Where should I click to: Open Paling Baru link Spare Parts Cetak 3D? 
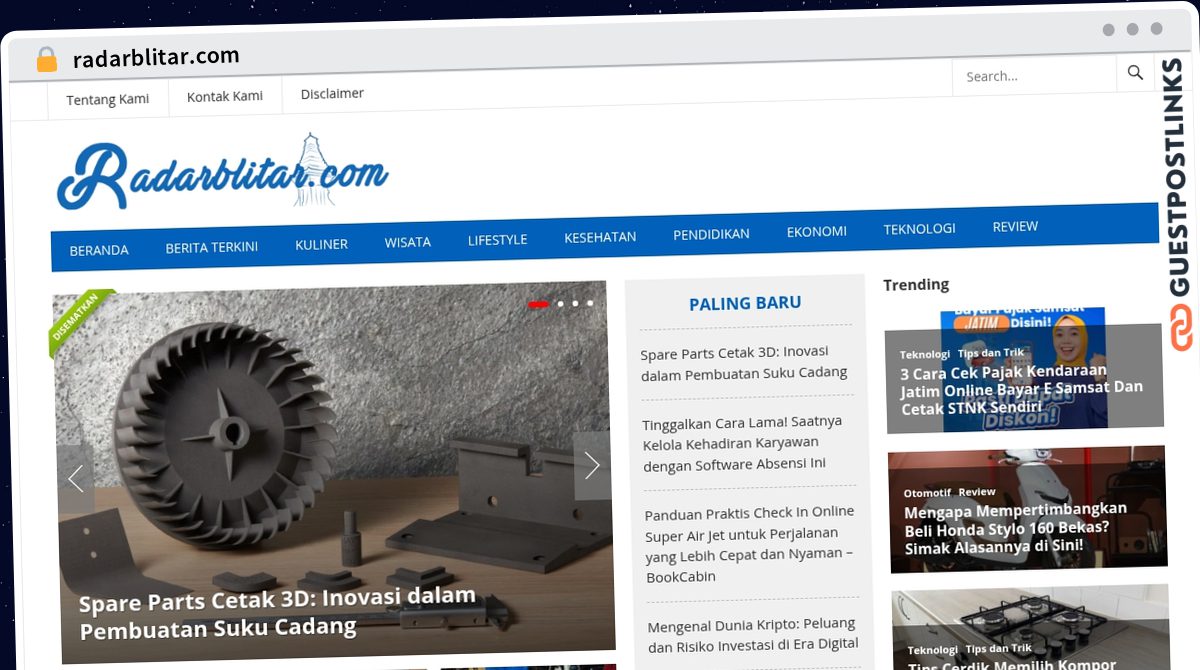pyautogui.click(x=744, y=363)
